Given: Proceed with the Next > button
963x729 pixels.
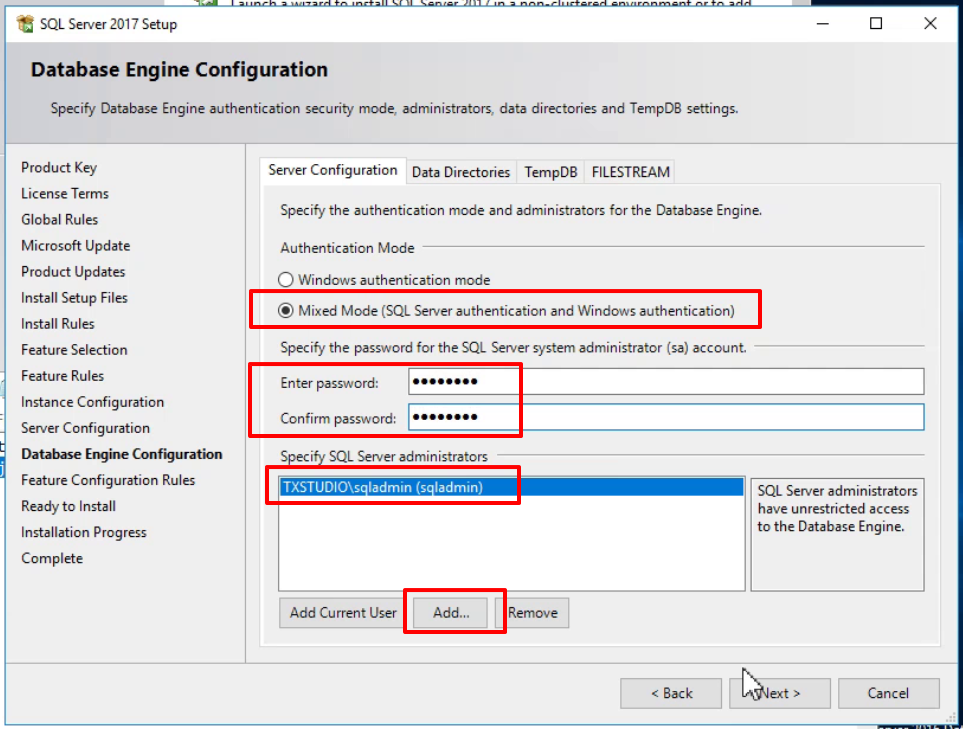Looking at the screenshot, I should point(780,693).
